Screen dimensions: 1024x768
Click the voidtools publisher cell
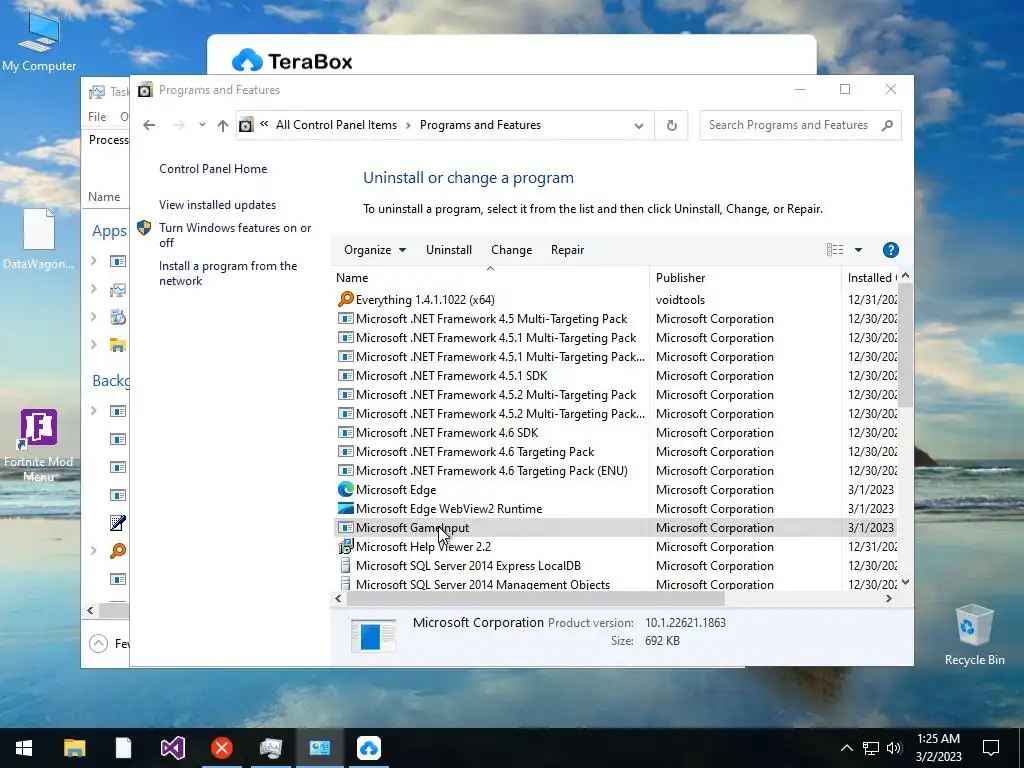(680, 299)
